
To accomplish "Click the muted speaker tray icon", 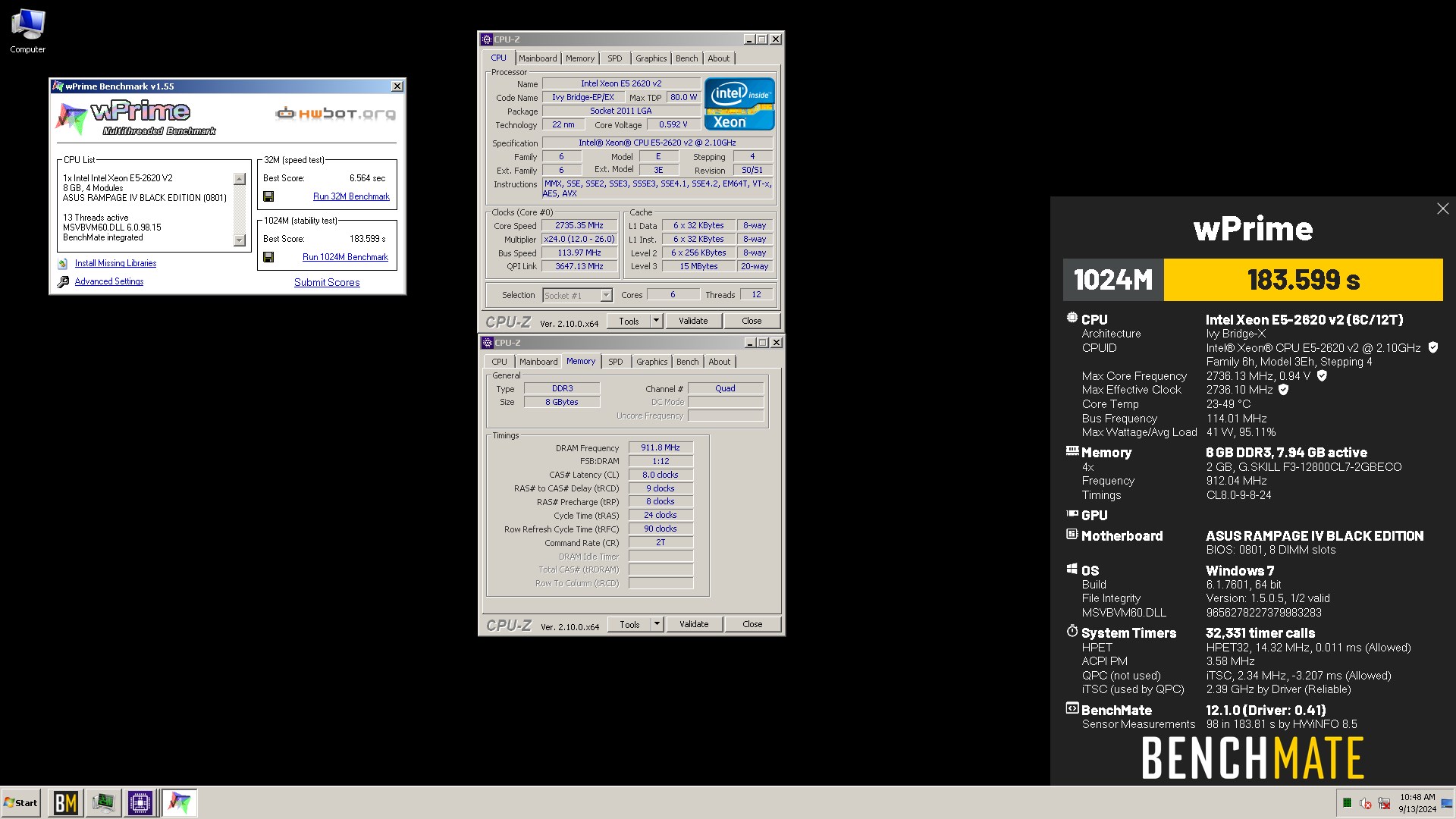I will pyautogui.click(x=1365, y=803).
